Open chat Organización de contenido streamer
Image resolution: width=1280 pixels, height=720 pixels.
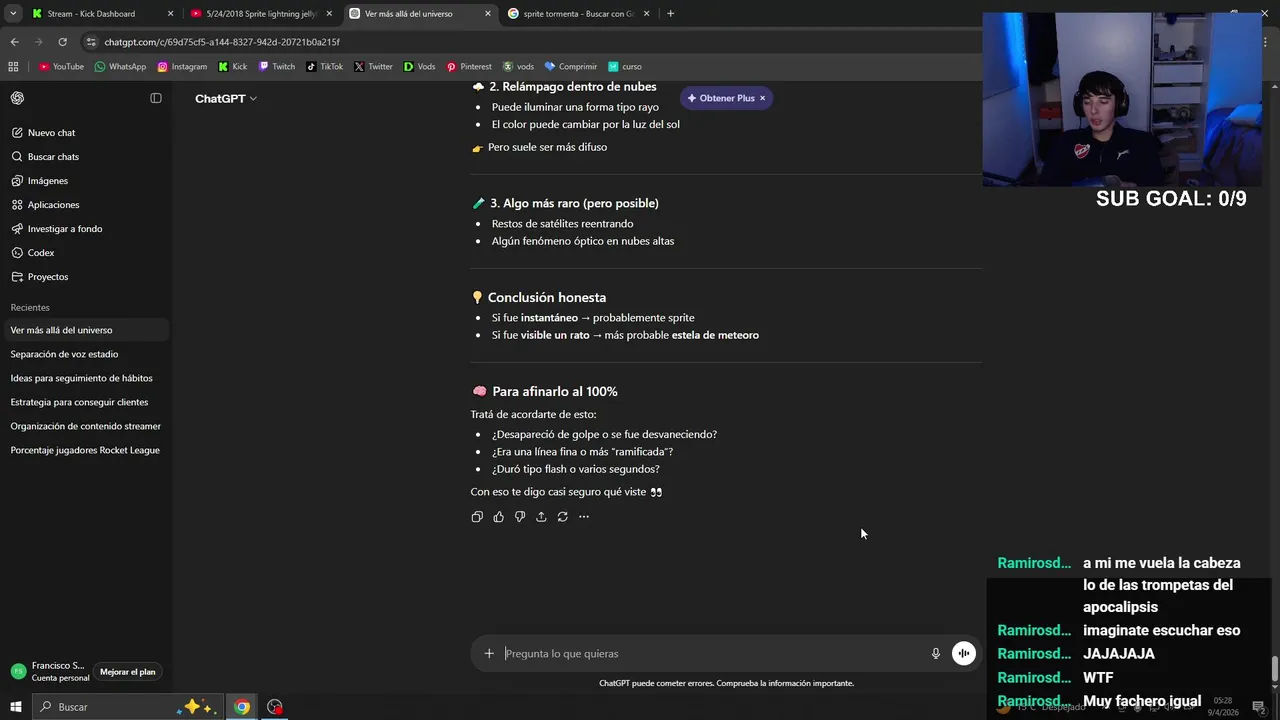click(x=85, y=426)
